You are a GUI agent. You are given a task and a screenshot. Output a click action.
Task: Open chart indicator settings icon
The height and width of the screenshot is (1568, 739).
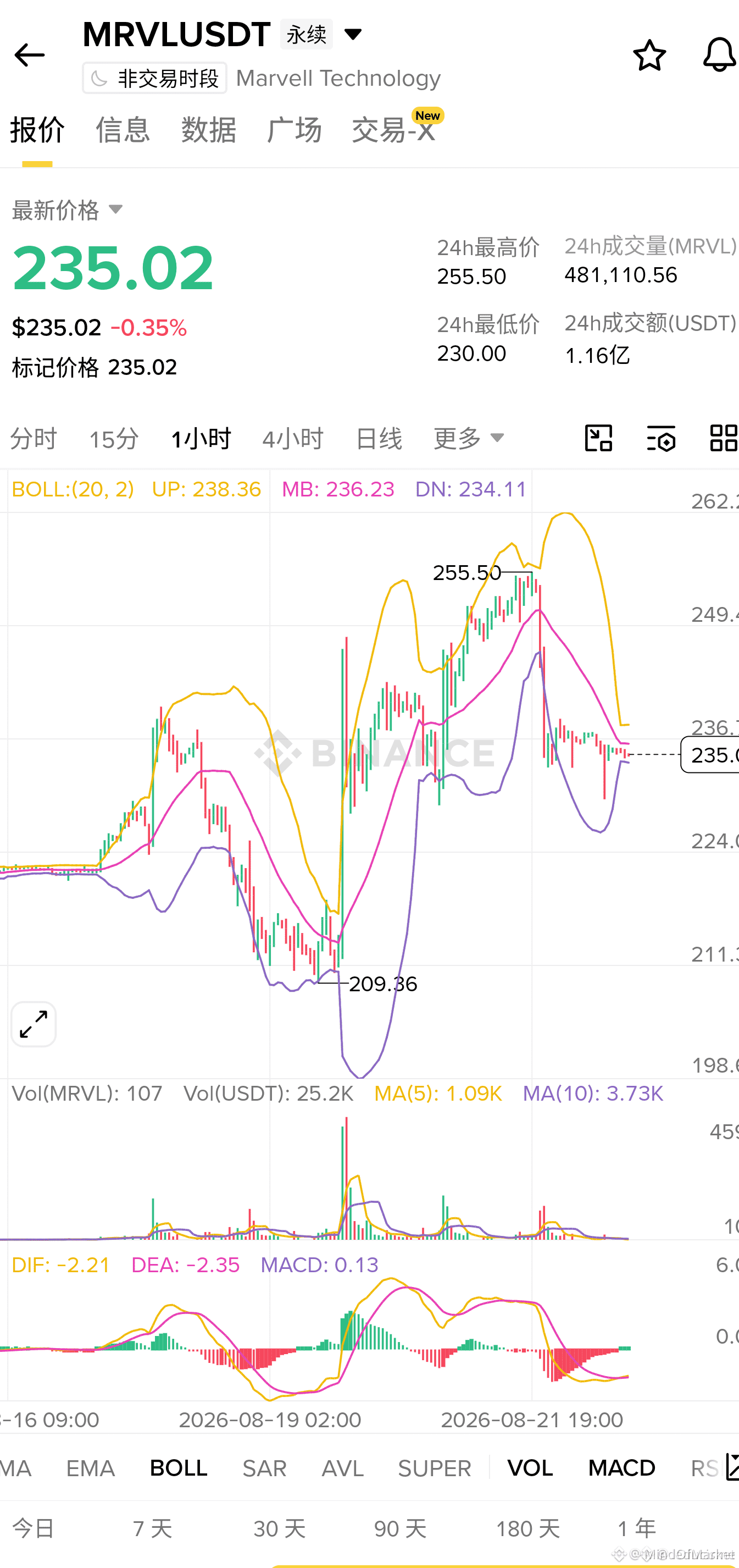click(x=661, y=438)
